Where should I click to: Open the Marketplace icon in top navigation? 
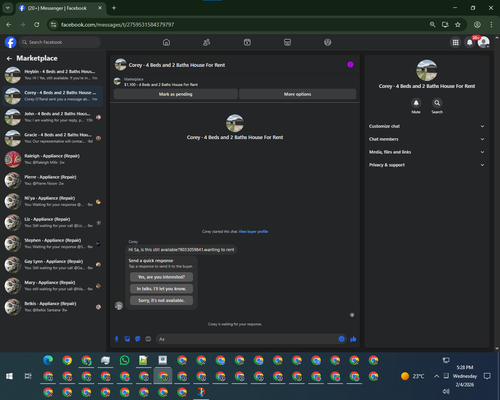287,42
